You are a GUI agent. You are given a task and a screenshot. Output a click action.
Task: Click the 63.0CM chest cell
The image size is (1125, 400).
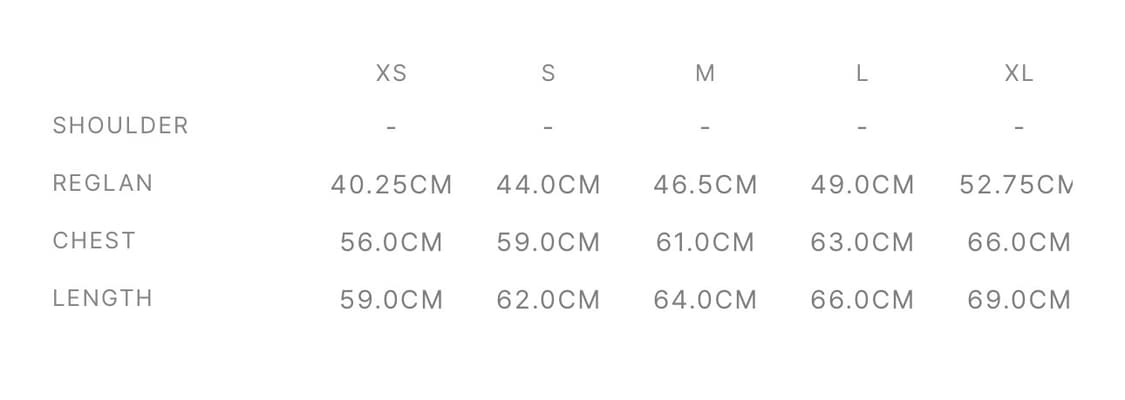point(862,243)
